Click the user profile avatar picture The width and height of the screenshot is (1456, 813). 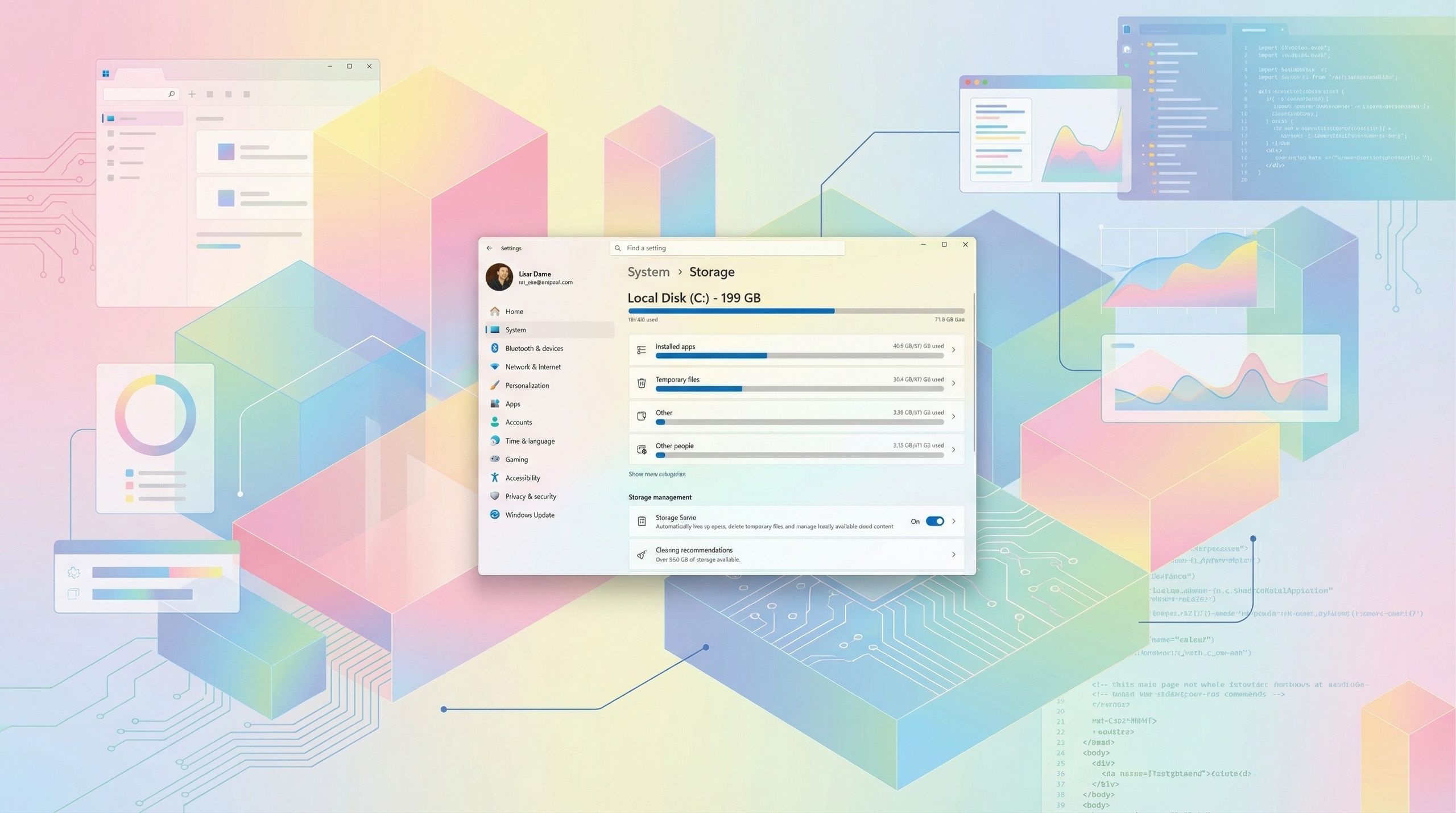pyautogui.click(x=499, y=277)
